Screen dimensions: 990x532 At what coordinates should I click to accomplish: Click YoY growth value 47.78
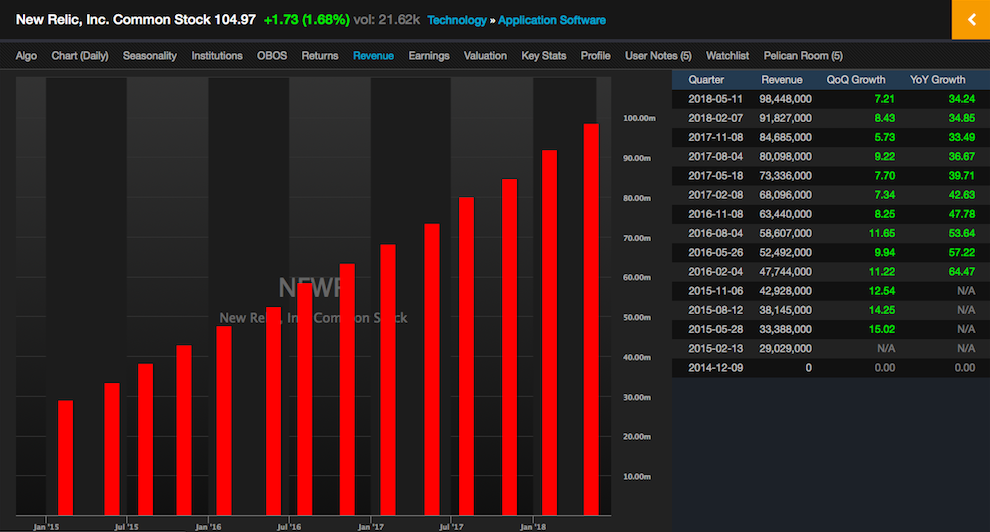click(x=962, y=214)
